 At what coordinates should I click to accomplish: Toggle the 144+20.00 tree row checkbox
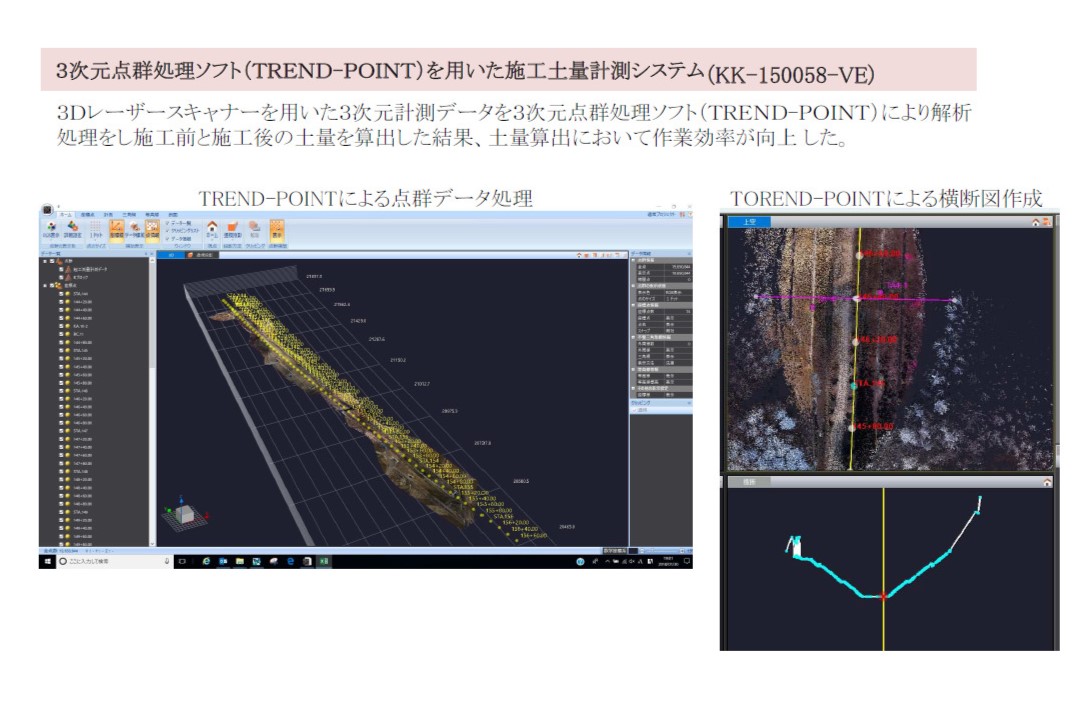tap(61, 302)
